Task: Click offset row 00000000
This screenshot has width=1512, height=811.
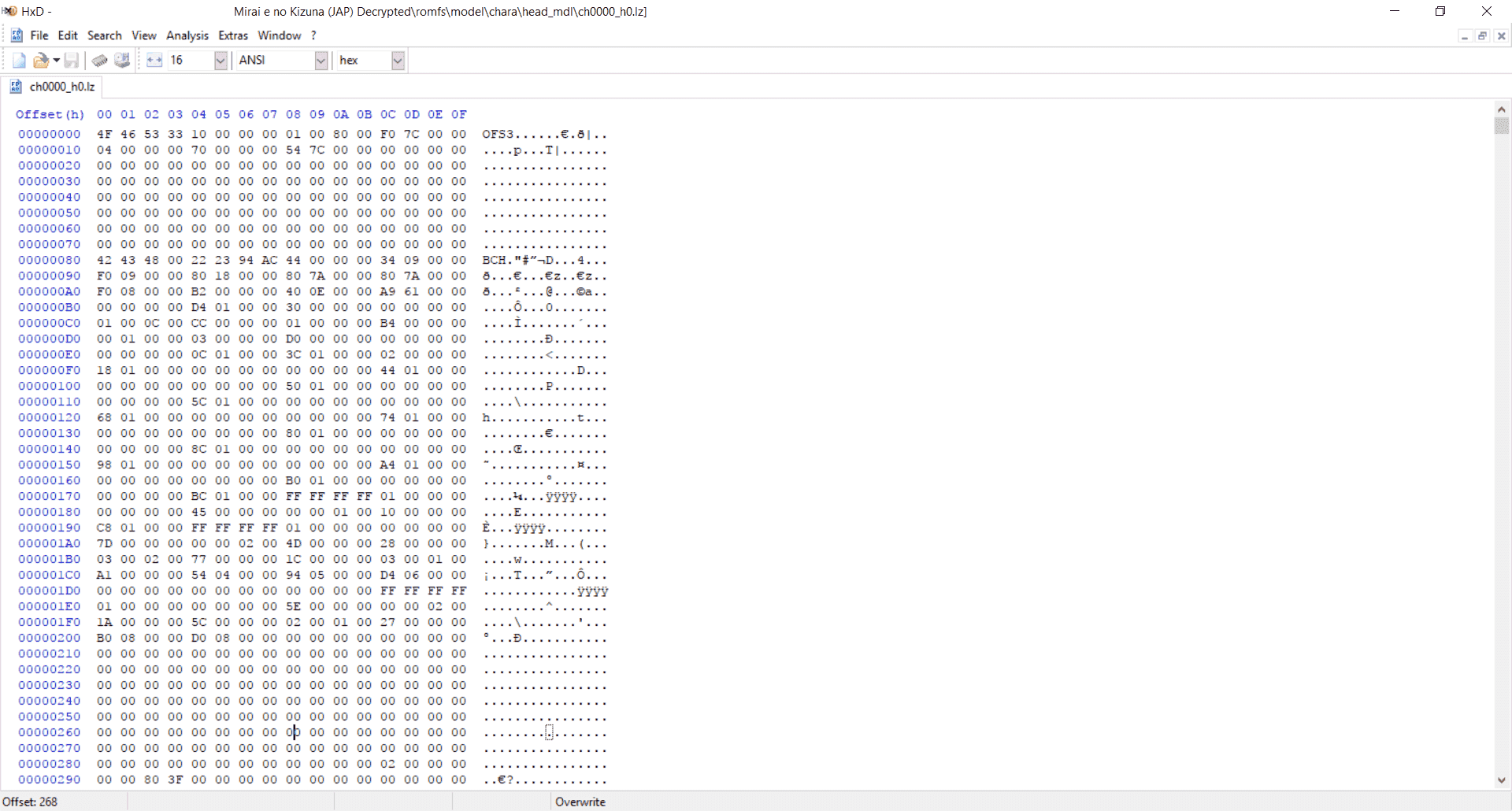Action: pos(50,135)
